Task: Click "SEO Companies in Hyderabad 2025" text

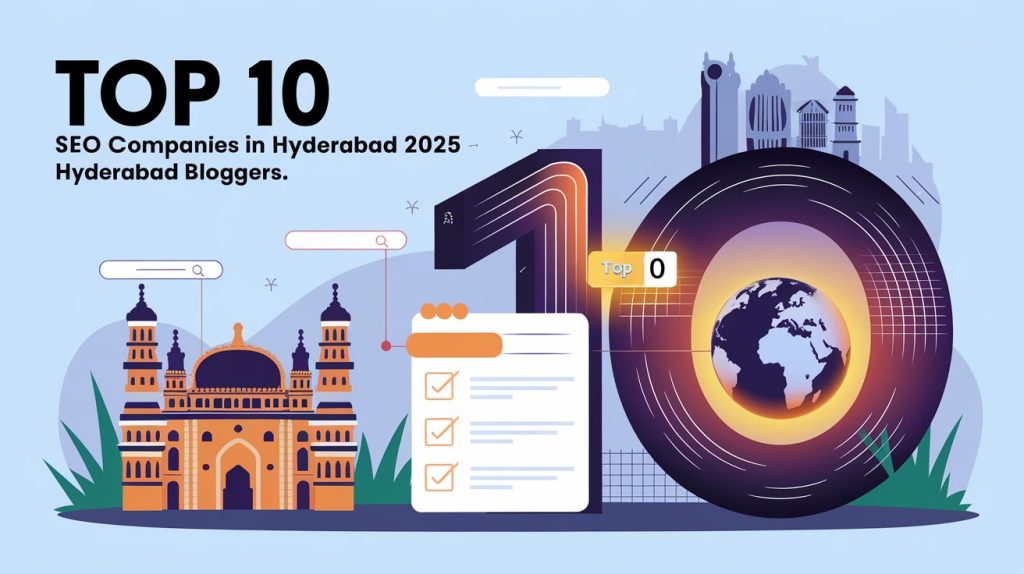Action: click(x=258, y=144)
